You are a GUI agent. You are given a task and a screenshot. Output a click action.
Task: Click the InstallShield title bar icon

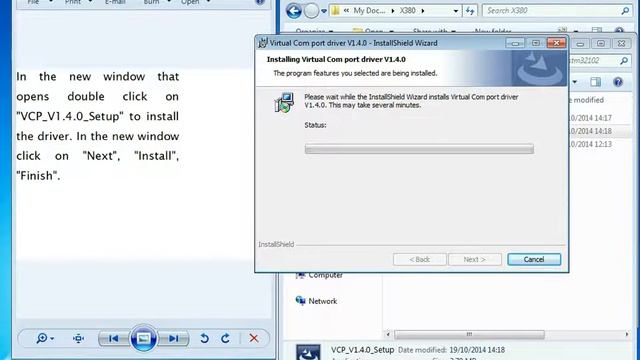click(263, 42)
